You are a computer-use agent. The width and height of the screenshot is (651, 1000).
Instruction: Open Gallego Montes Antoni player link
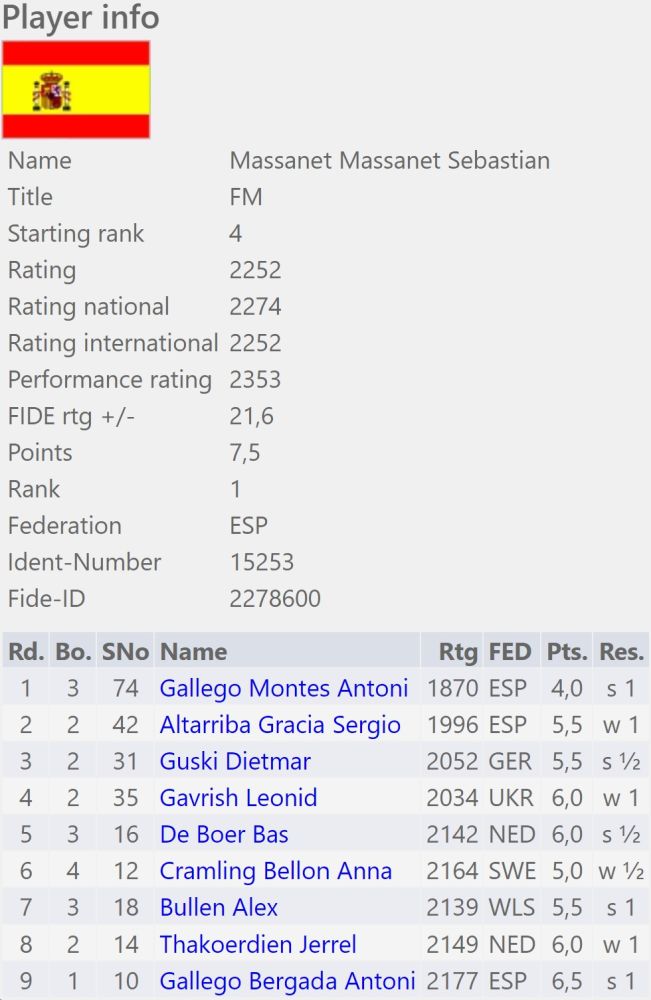pos(284,688)
